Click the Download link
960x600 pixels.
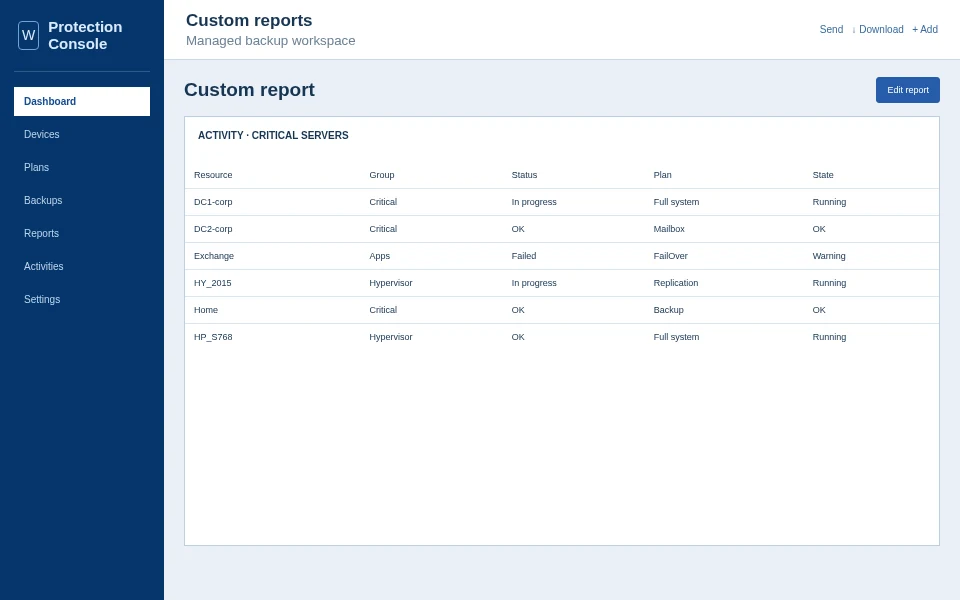(878, 29)
